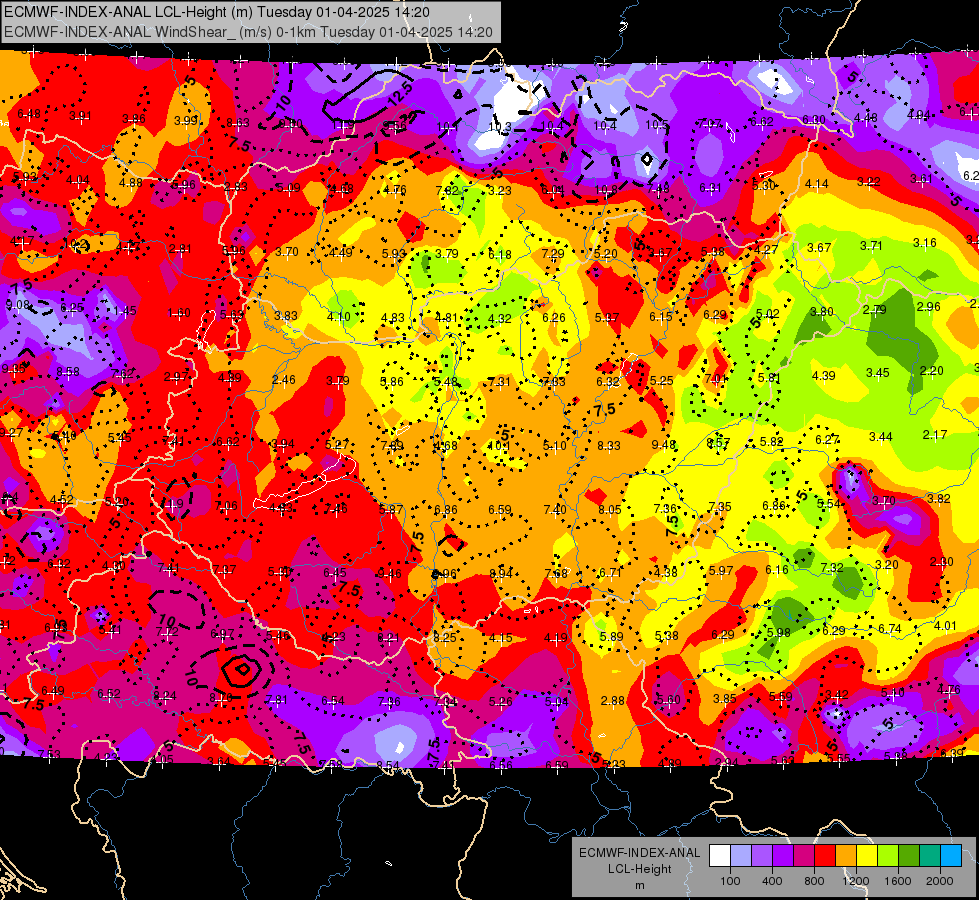Click the yellow legend swatch
979x900 pixels.
[867, 856]
